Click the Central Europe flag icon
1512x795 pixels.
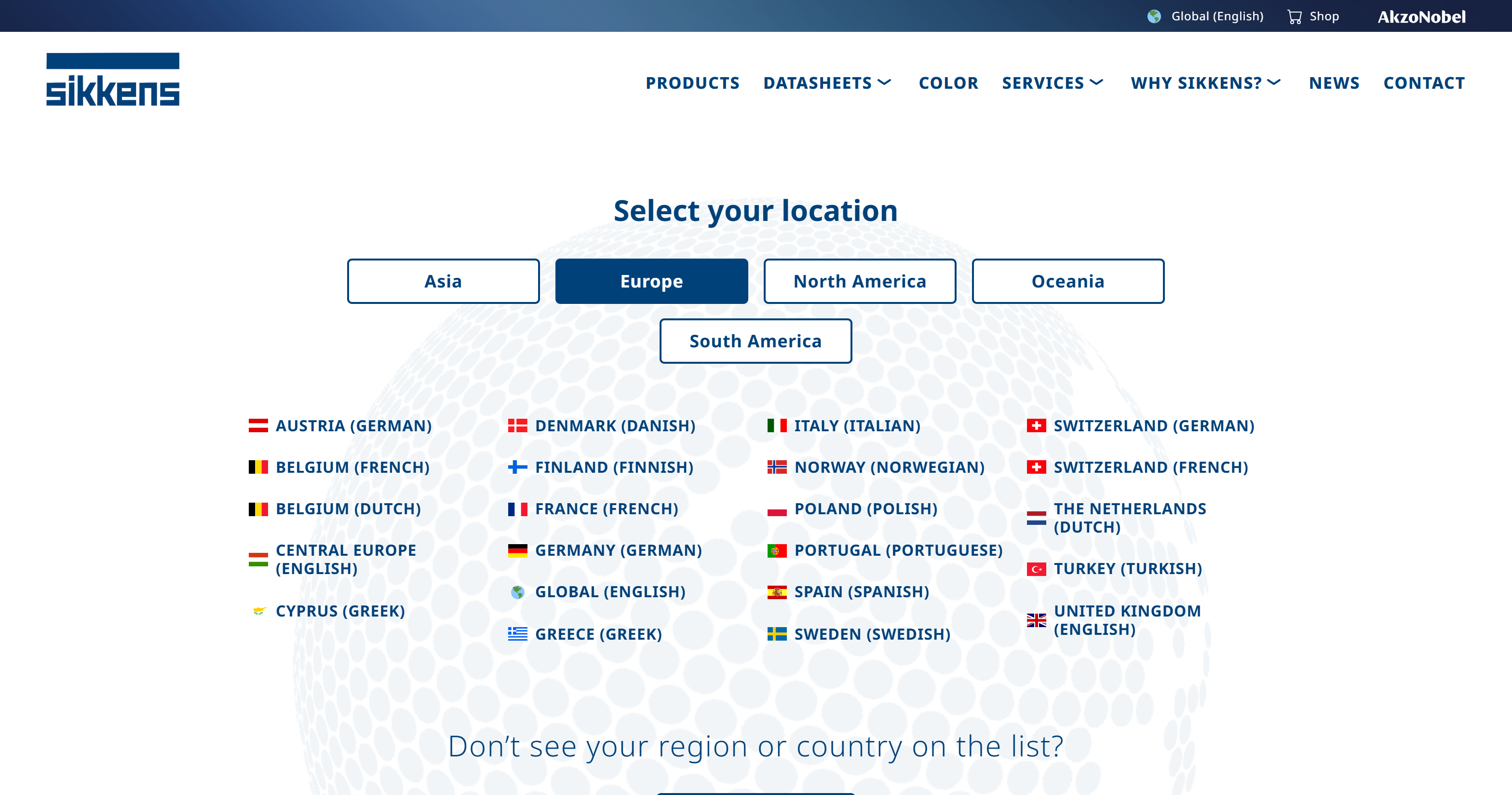[258, 560]
